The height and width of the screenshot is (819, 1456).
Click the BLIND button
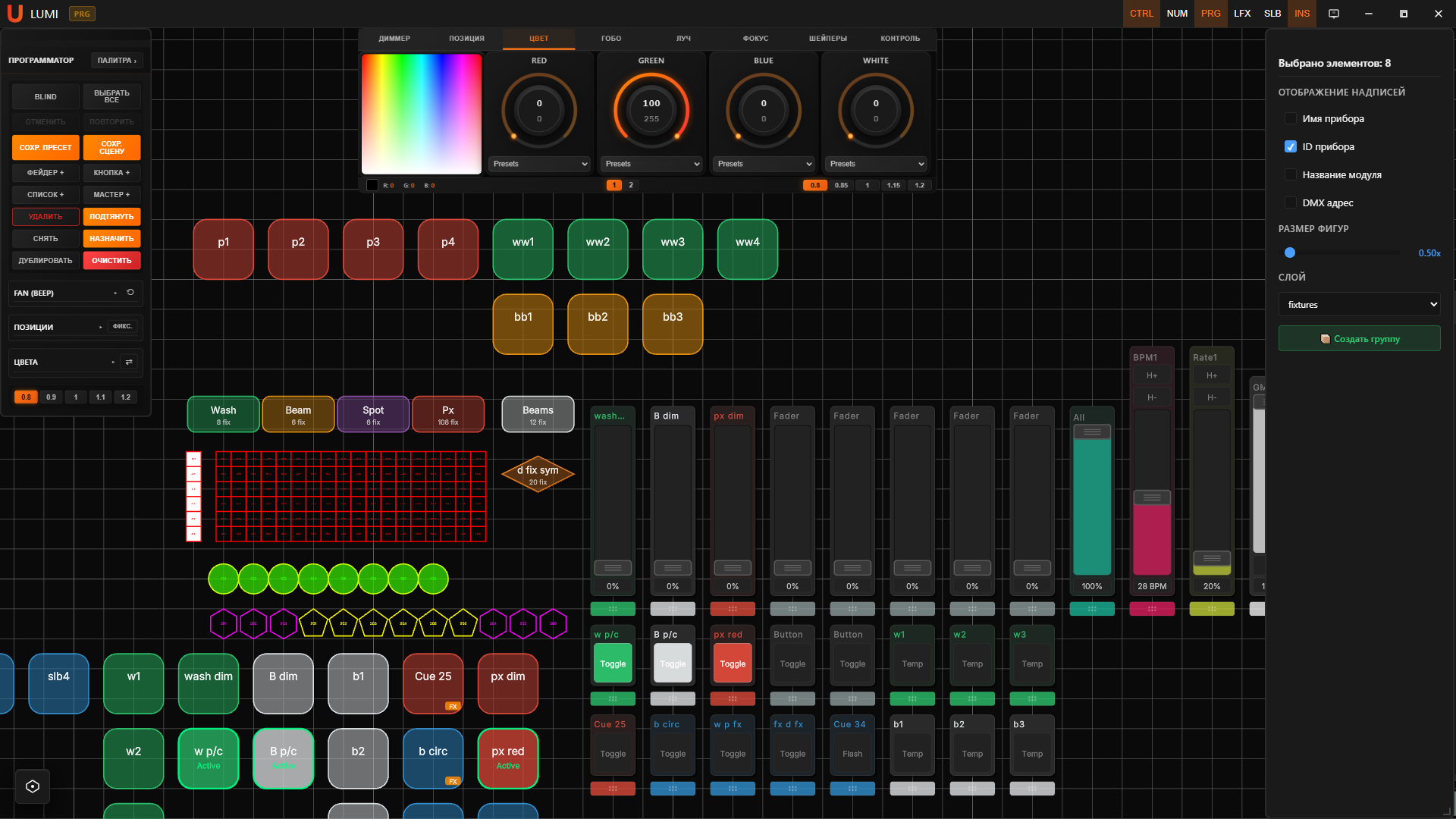(45, 97)
